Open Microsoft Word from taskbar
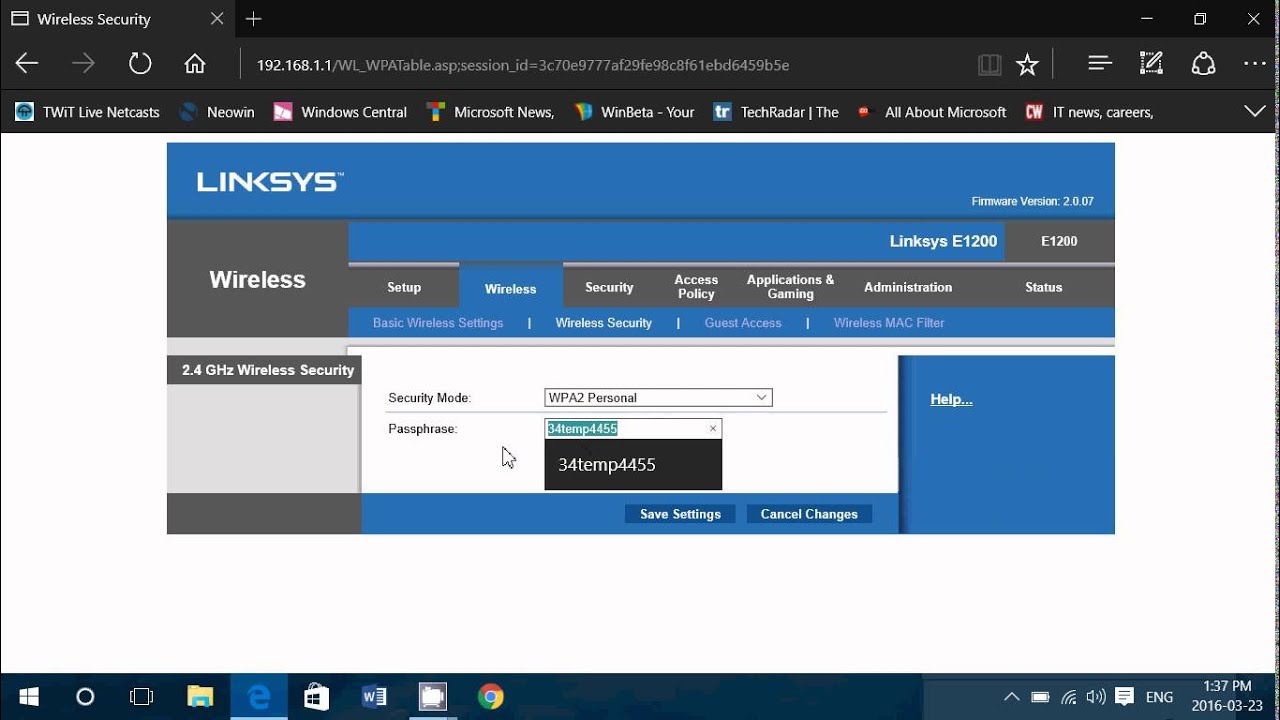 click(x=374, y=696)
